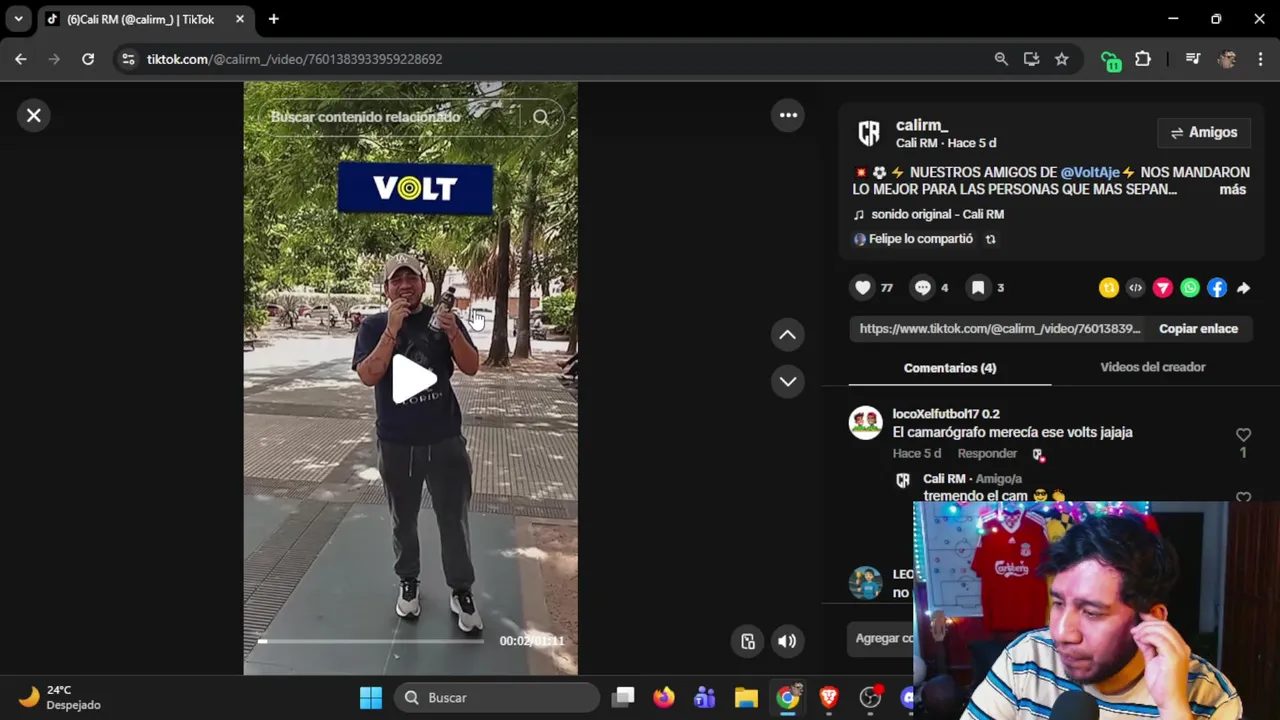Open the Extensions puzzle-piece menu
The image size is (1280, 720).
tap(1143, 59)
